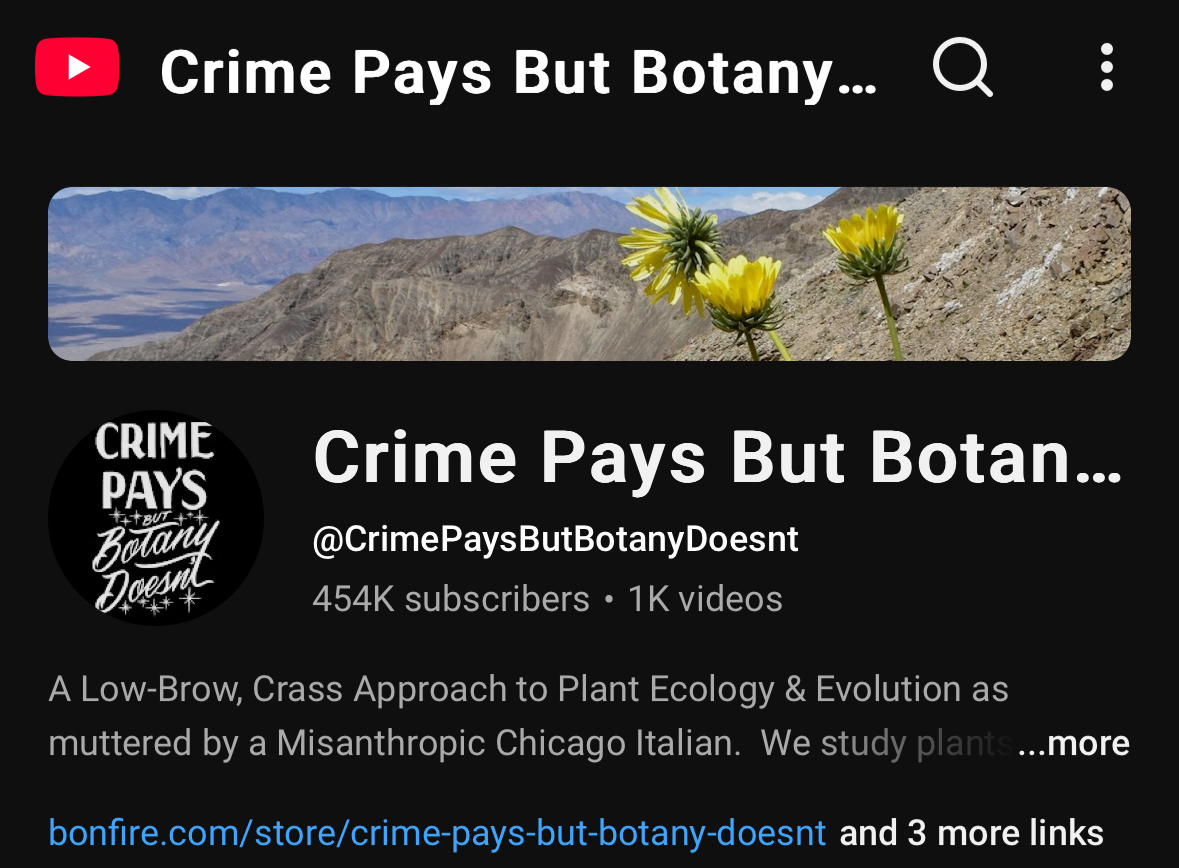
Task: Open the bonfire.com store link
Action: pos(437,833)
